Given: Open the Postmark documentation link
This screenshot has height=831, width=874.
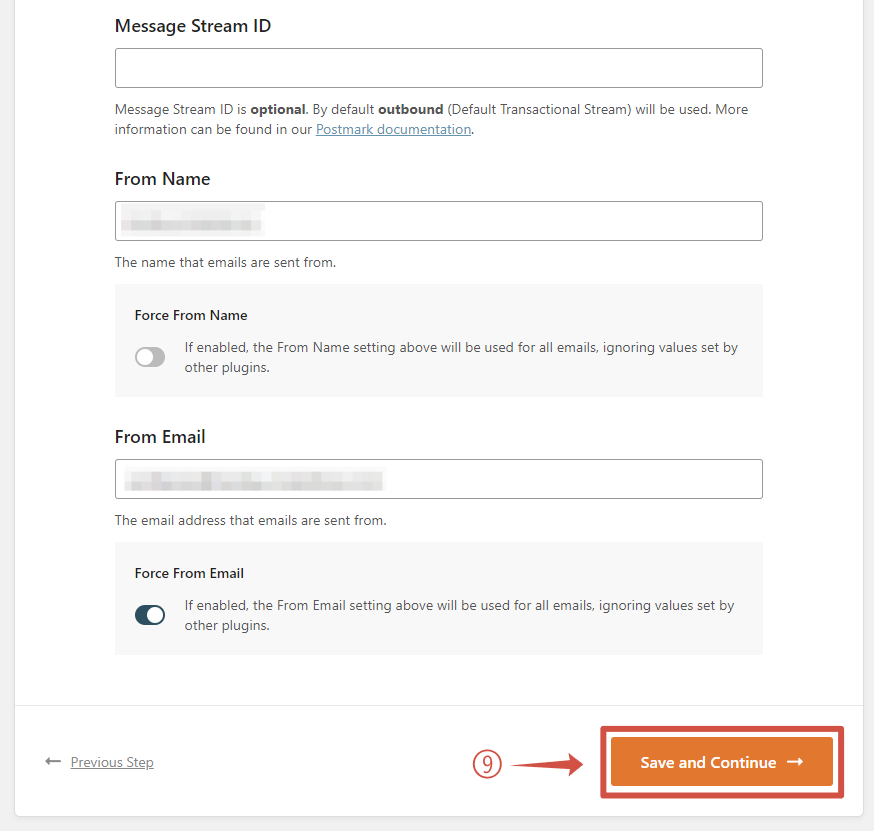Looking at the screenshot, I should coord(393,129).
